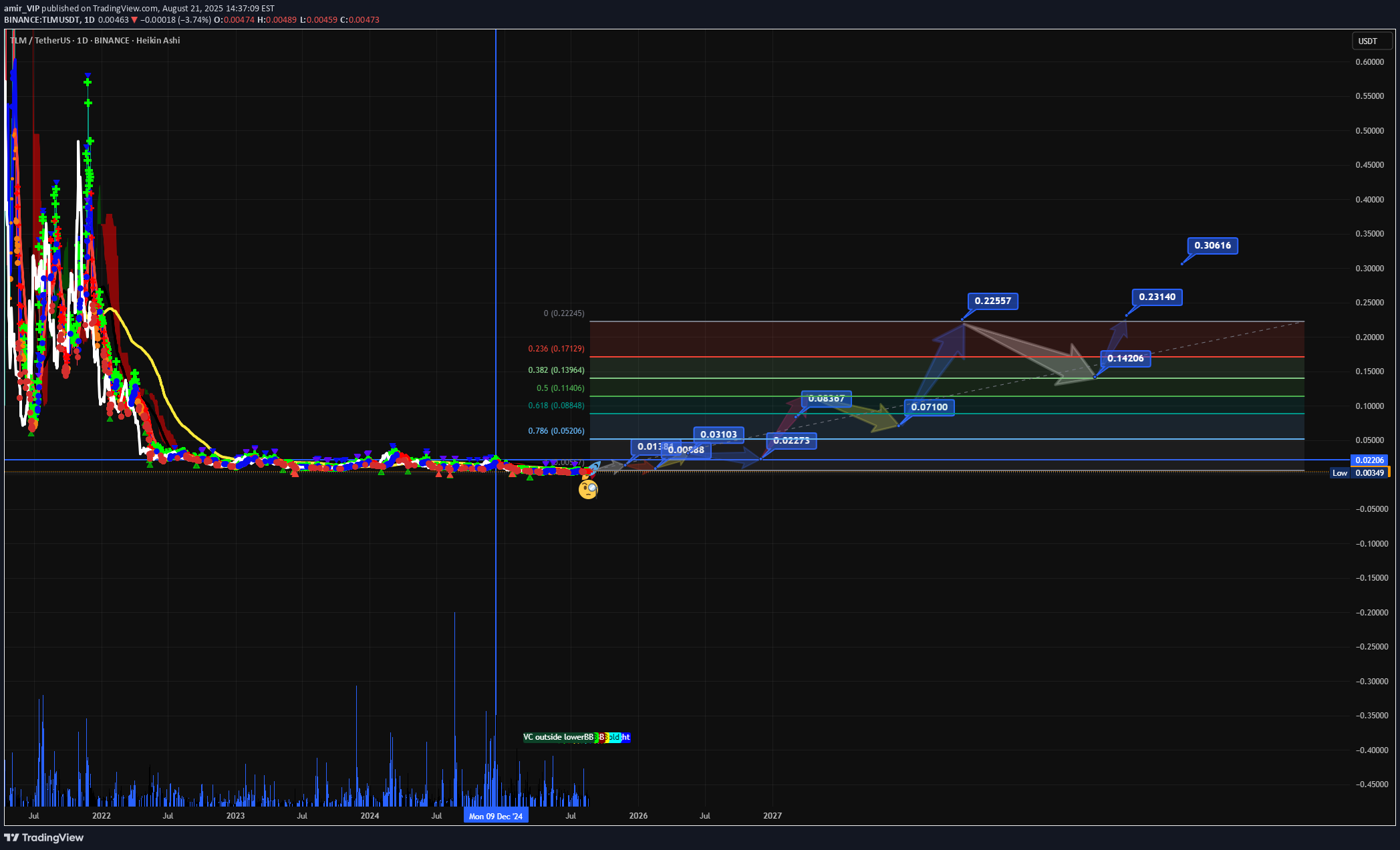Click the 2024 label on time axis
Image resolution: width=1400 pixels, height=850 pixels.
pos(370,815)
